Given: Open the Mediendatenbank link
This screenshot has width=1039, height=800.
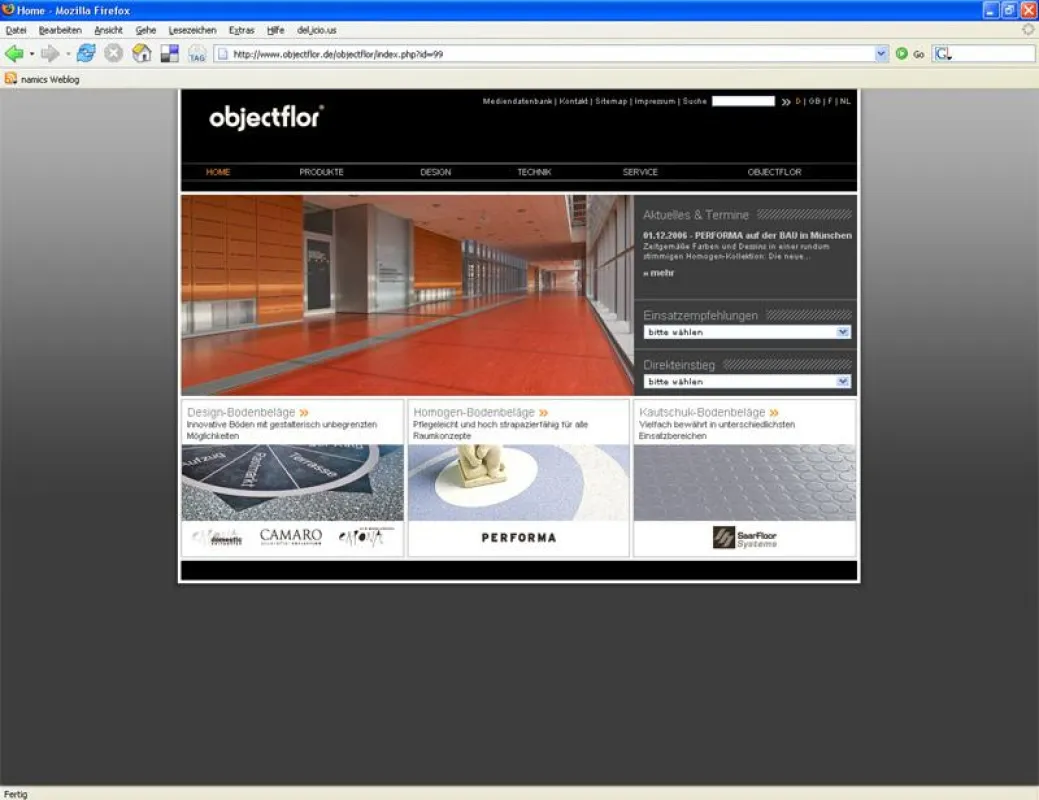Looking at the screenshot, I should coord(518,101).
